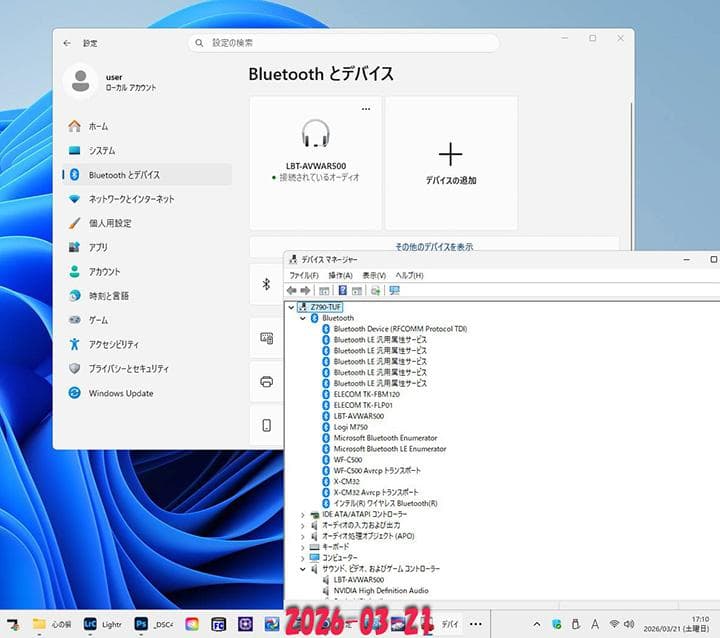Expand the オーディオの入力および出力 node
720x638 pixels.
[x=303, y=525]
